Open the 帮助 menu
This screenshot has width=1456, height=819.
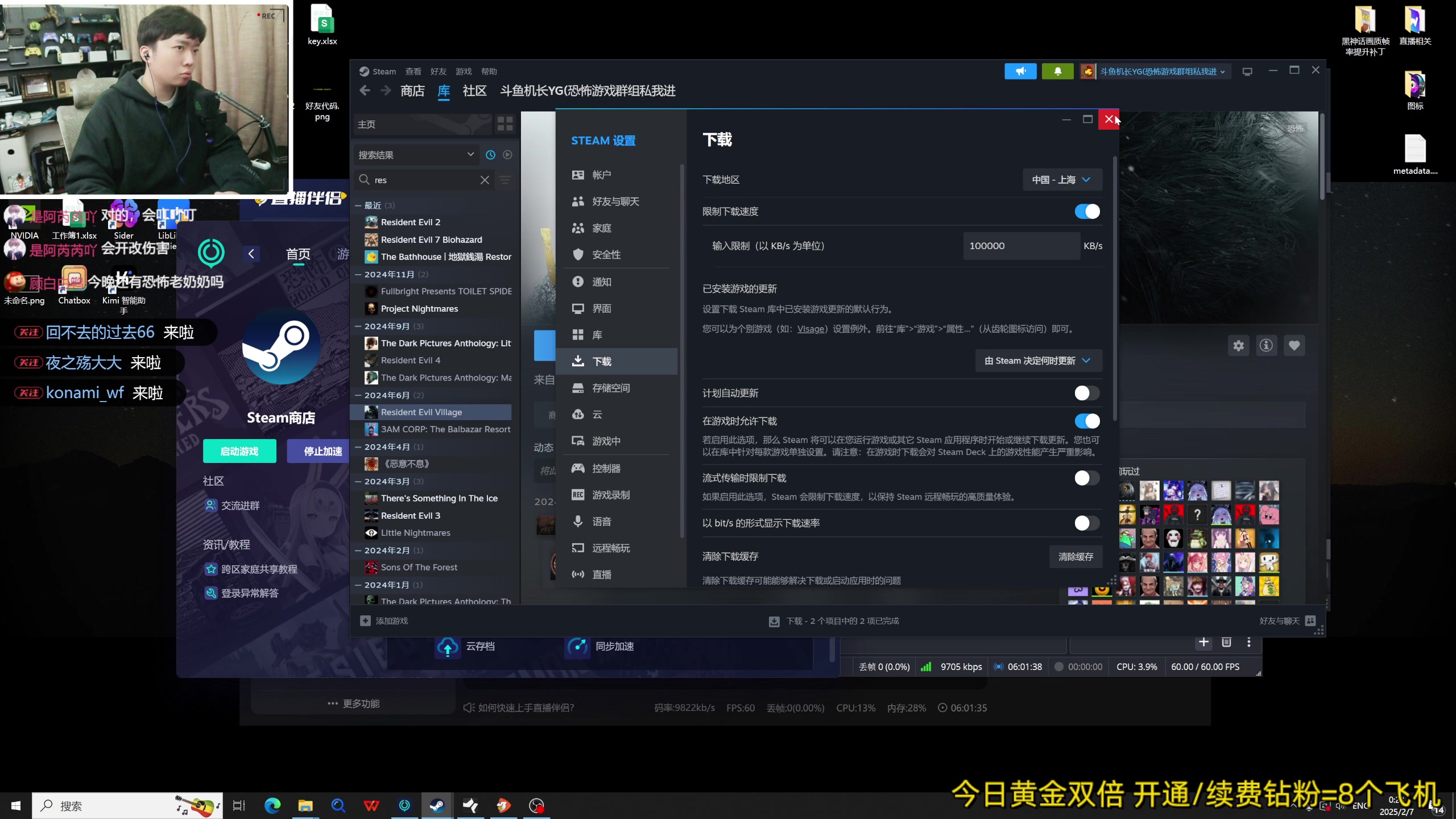(x=489, y=71)
